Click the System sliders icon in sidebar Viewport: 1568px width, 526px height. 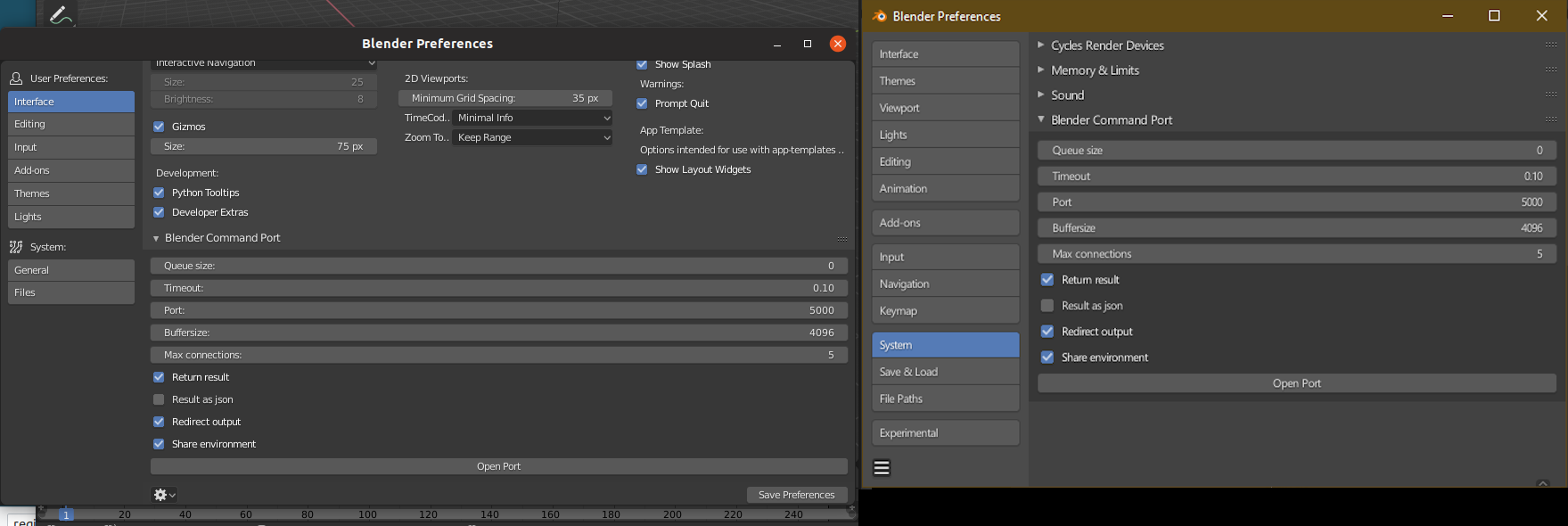tap(16, 247)
